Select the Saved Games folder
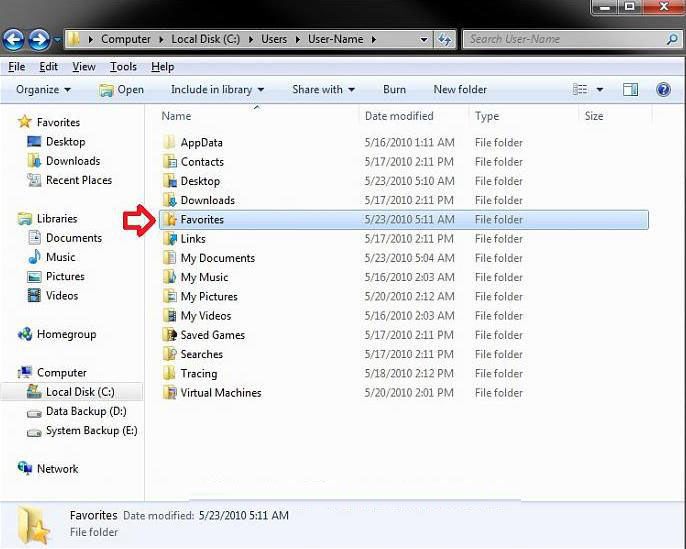The image size is (686, 549). click(213, 335)
